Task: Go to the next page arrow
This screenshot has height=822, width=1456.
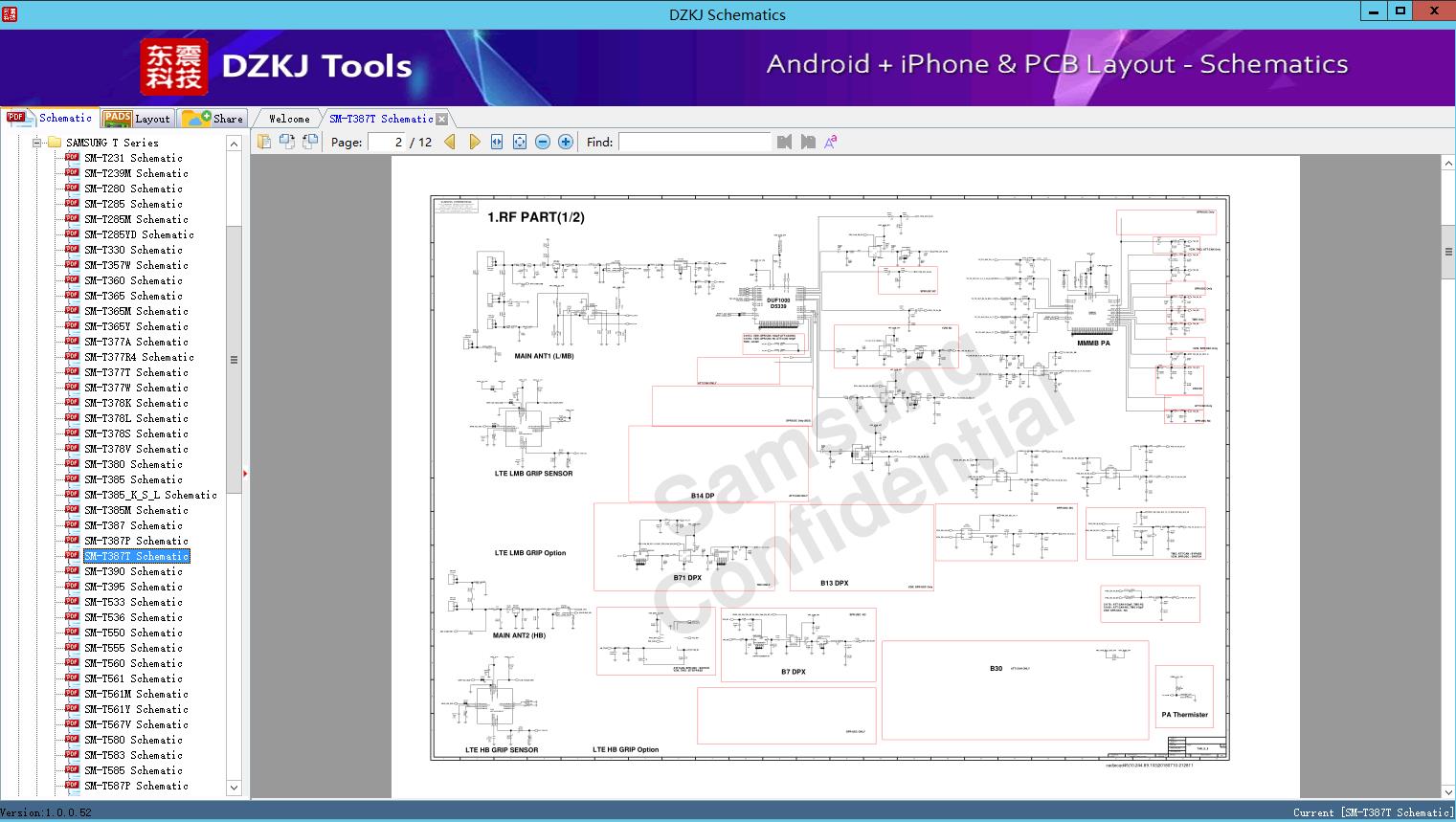Action: coord(474,142)
